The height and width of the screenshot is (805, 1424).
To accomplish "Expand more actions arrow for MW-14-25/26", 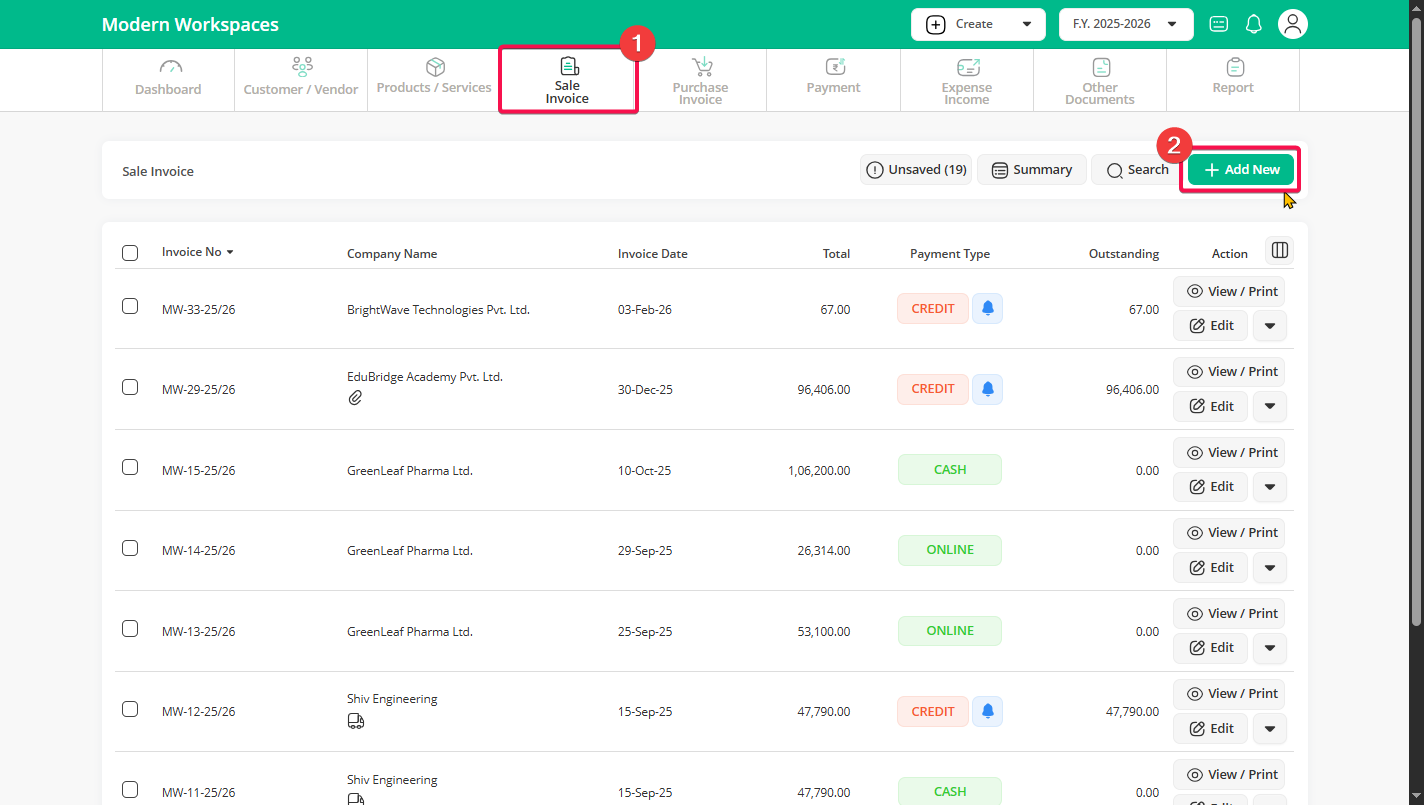I will point(1269,568).
